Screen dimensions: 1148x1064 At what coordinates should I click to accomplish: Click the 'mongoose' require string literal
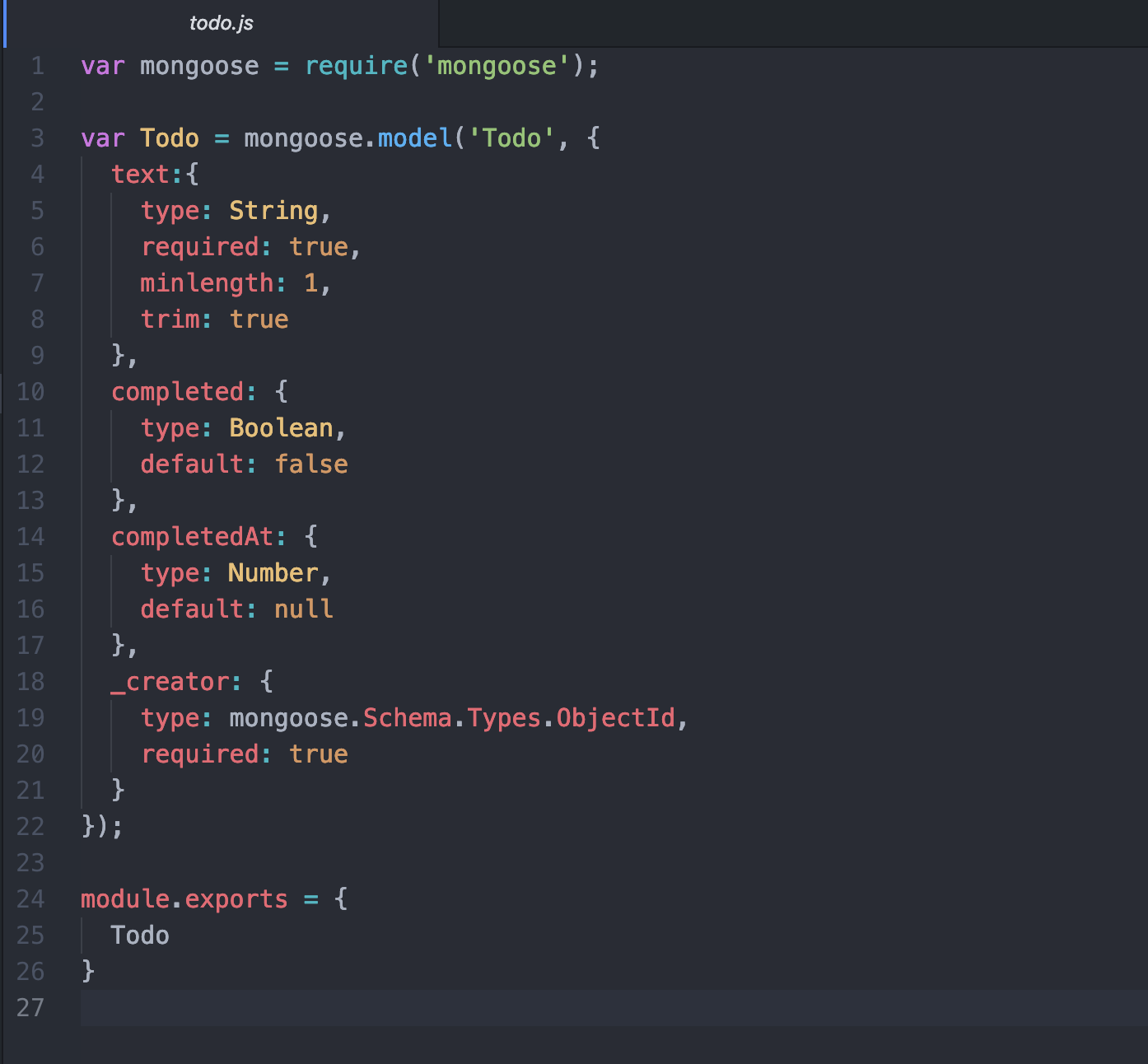[497, 66]
